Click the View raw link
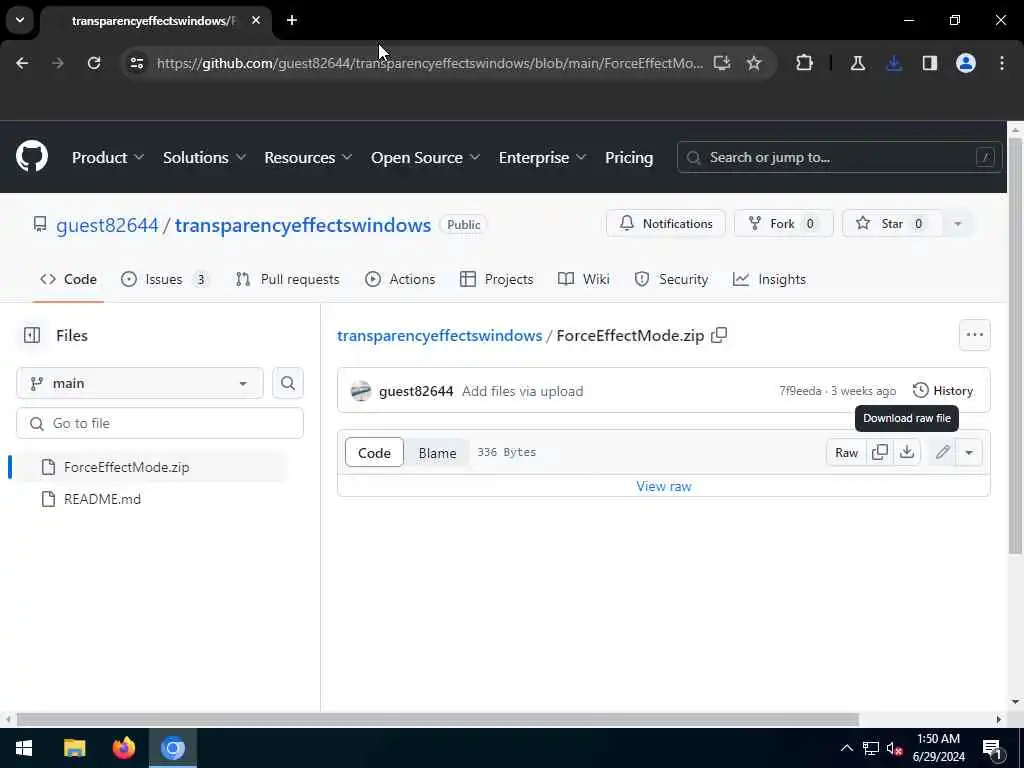Image resolution: width=1024 pixels, height=768 pixels. [664, 486]
